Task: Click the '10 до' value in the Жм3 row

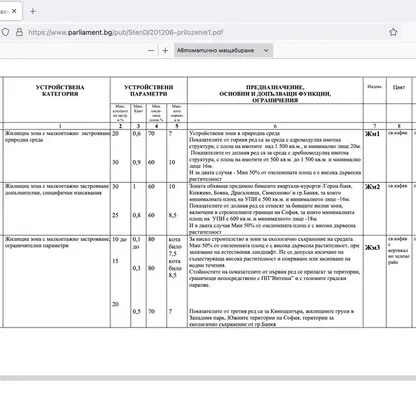Action: (120, 239)
